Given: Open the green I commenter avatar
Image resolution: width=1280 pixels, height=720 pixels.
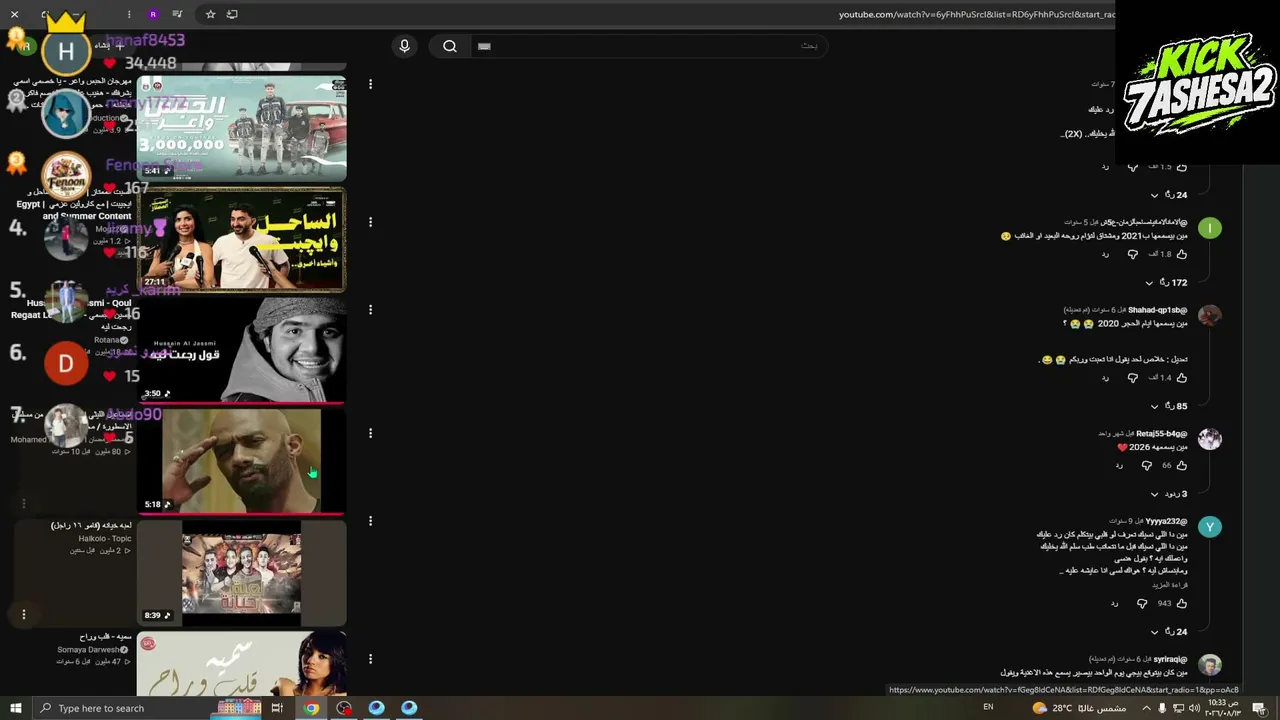Looking at the screenshot, I should click(1210, 228).
